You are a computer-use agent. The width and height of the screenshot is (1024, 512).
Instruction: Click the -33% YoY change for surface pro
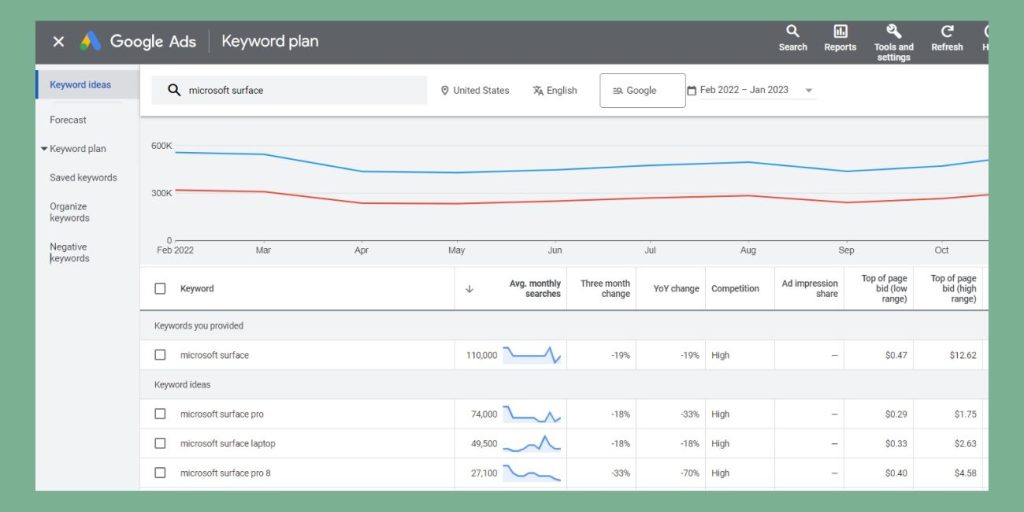pos(689,414)
